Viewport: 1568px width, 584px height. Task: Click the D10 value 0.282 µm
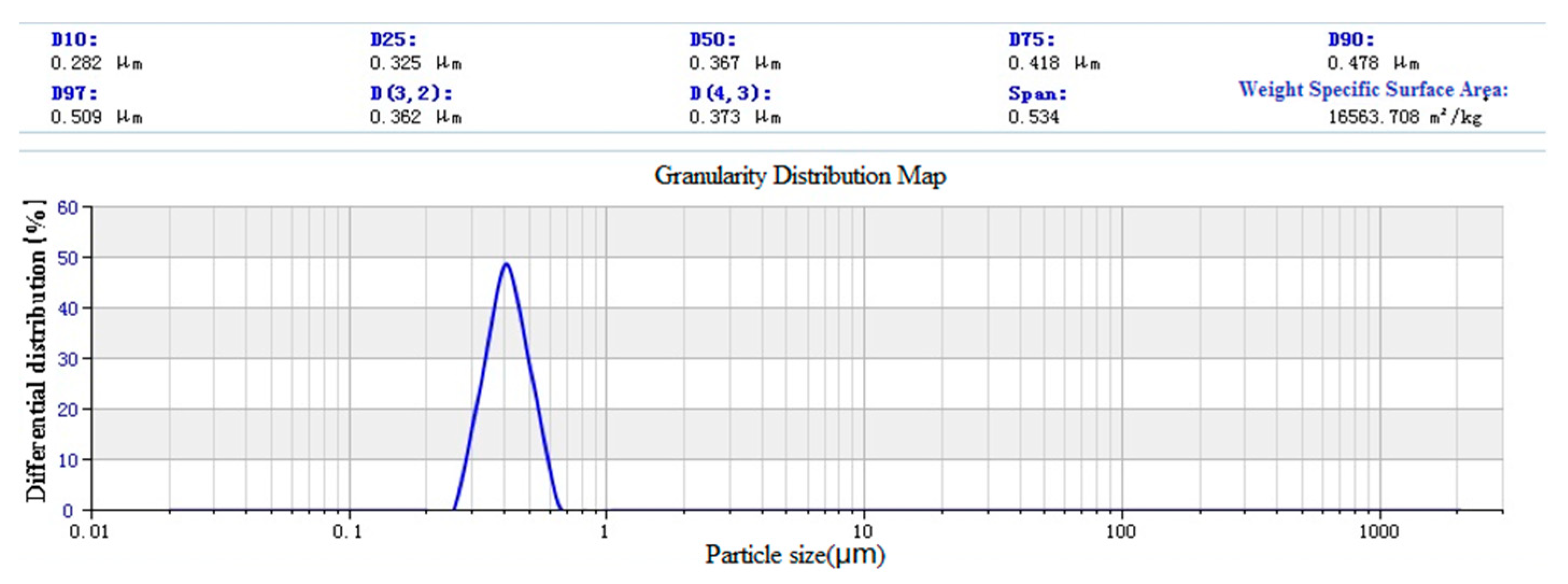[x=96, y=63]
